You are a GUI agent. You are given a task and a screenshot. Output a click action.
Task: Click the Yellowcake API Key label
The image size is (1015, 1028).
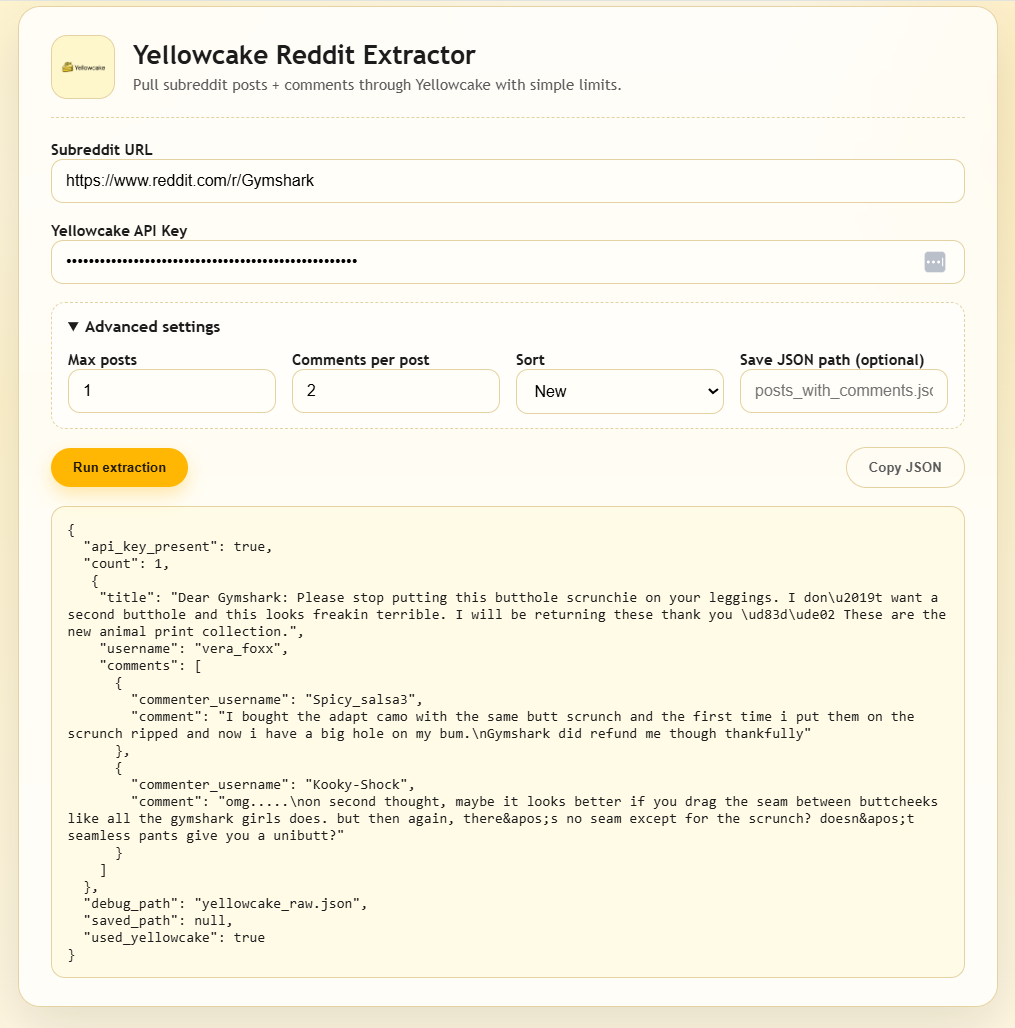point(119,231)
